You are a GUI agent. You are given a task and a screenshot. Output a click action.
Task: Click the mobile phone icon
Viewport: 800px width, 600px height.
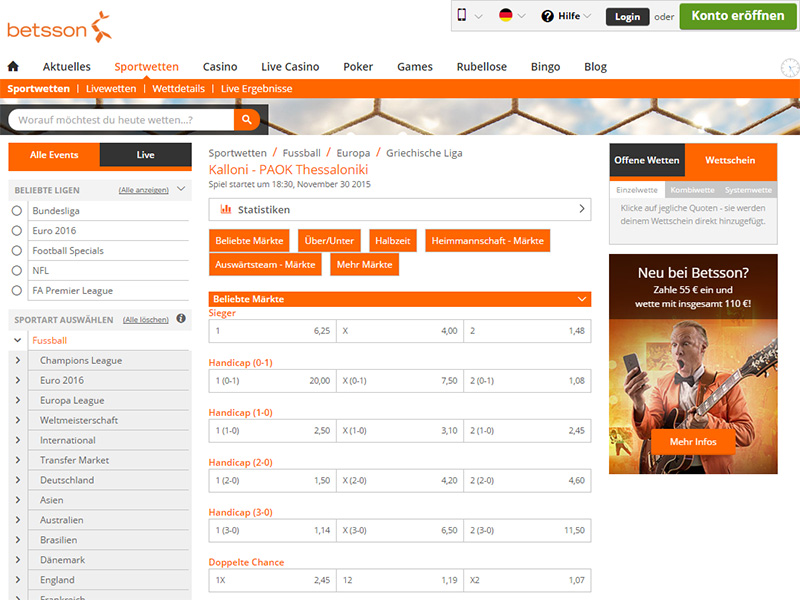462,15
